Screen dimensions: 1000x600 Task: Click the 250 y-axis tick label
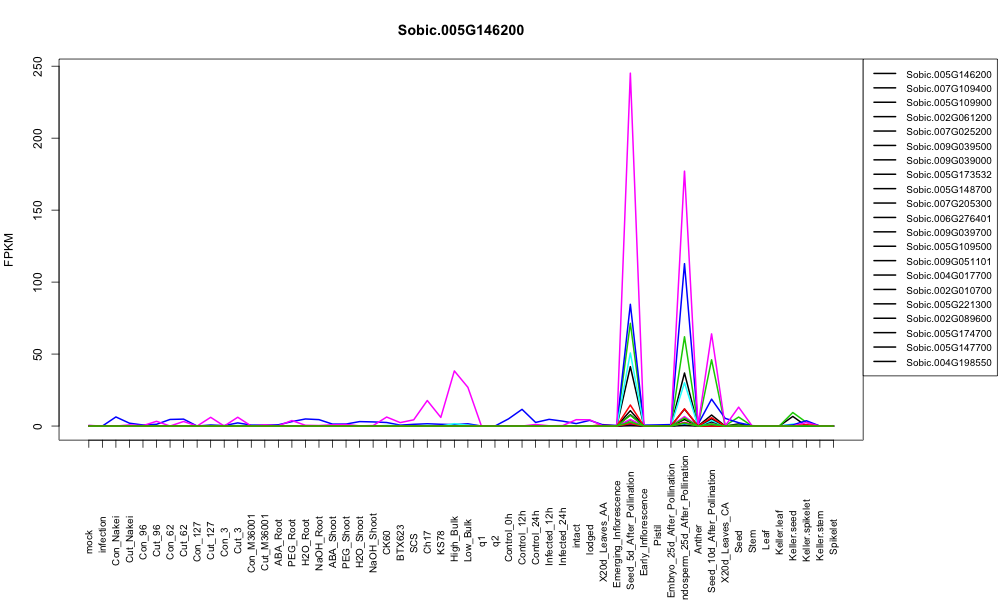(38, 66)
